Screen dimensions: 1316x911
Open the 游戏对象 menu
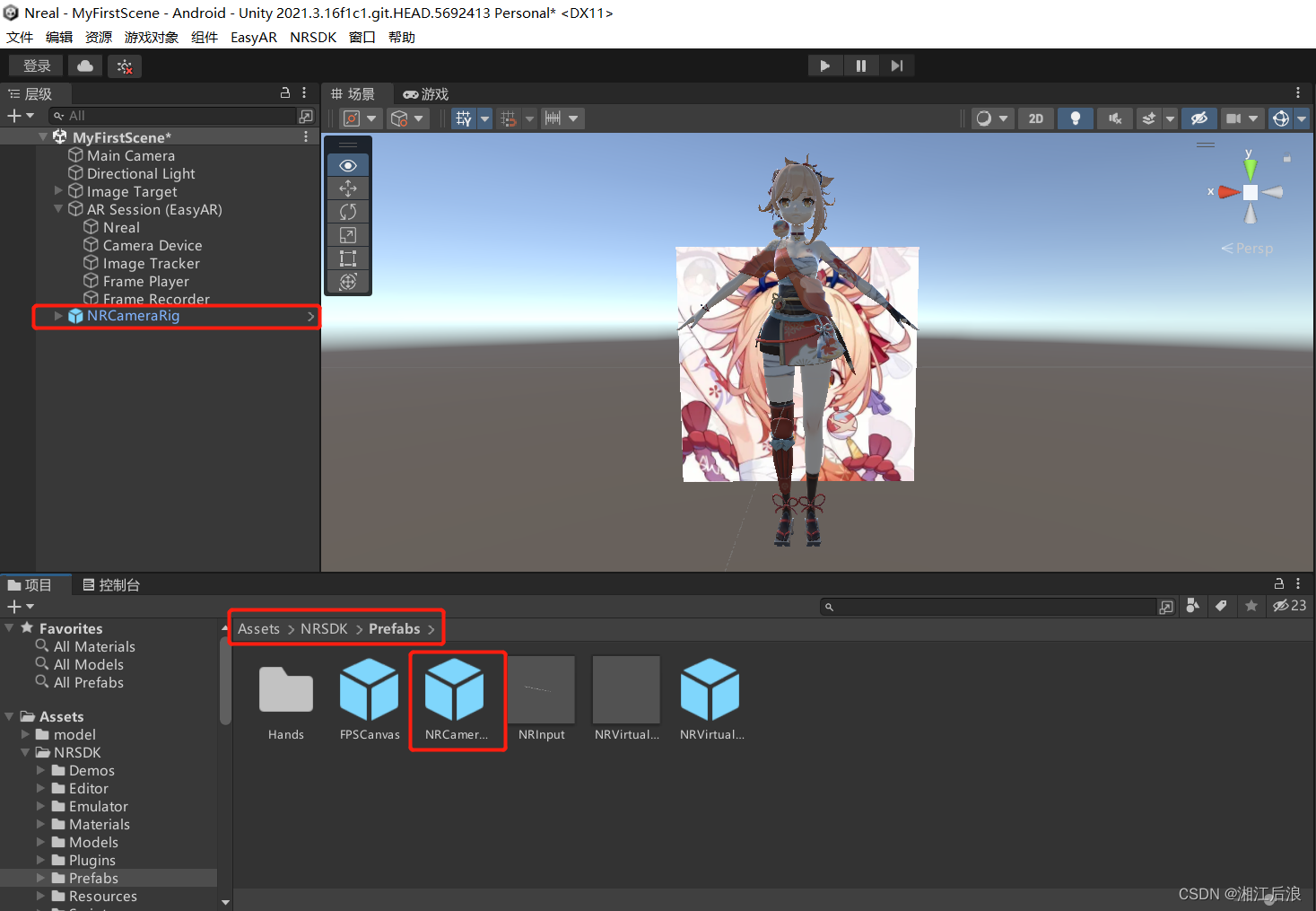(x=152, y=38)
